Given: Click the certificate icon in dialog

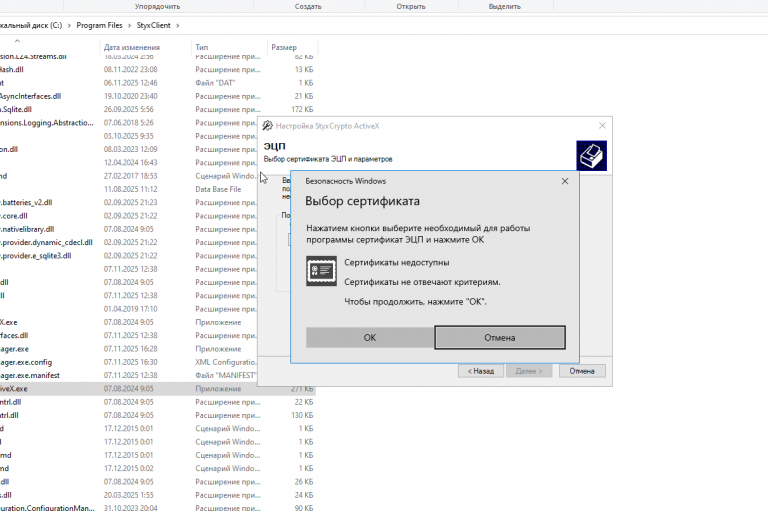Looking at the screenshot, I should 321,271.
